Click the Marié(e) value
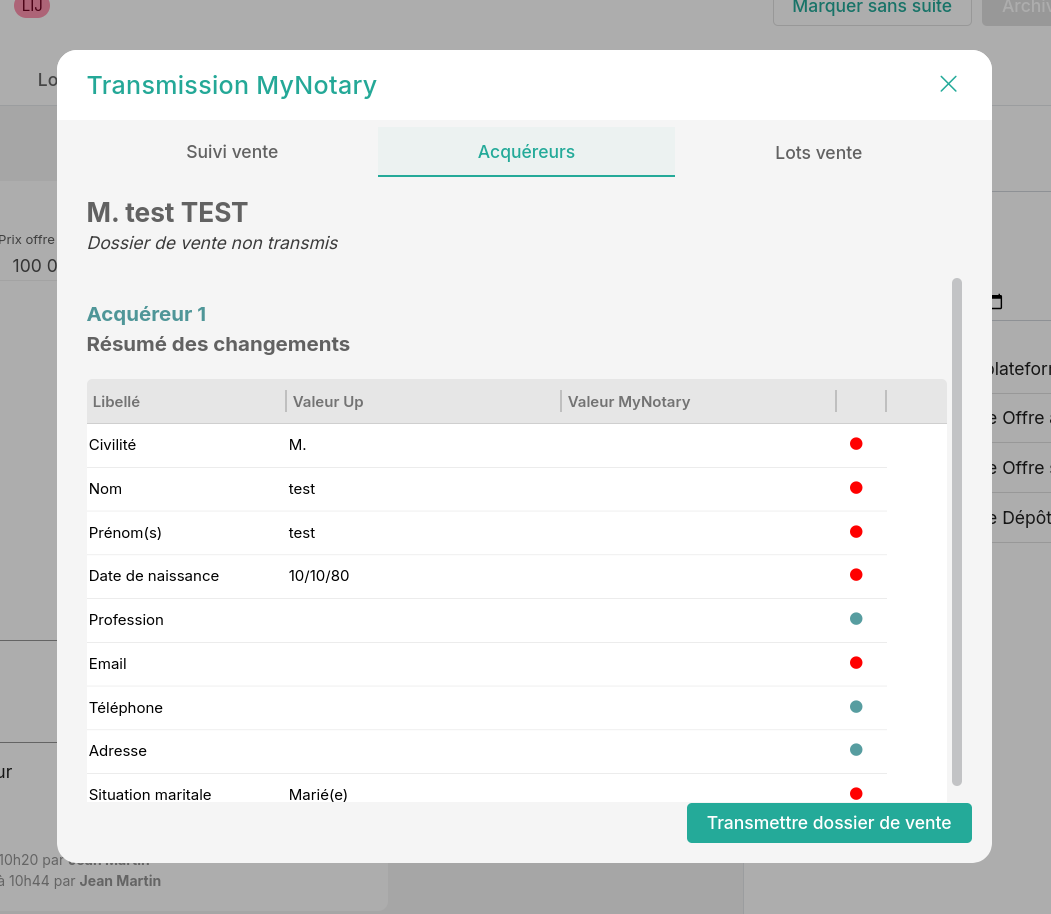The width and height of the screenshot is (1051, 914). 318,795
